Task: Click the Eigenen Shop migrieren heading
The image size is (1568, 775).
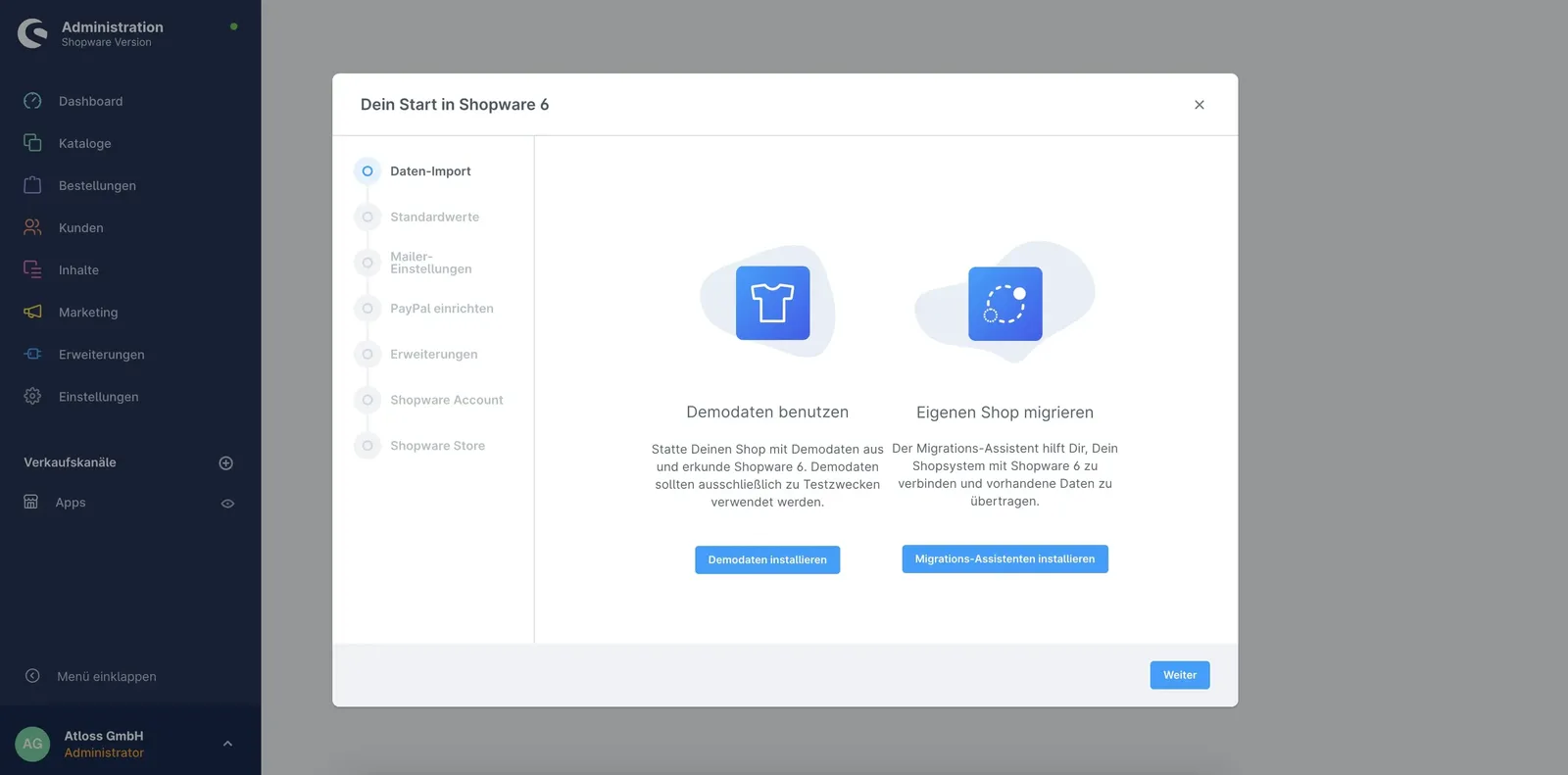Action: (x=1004, y=412)
